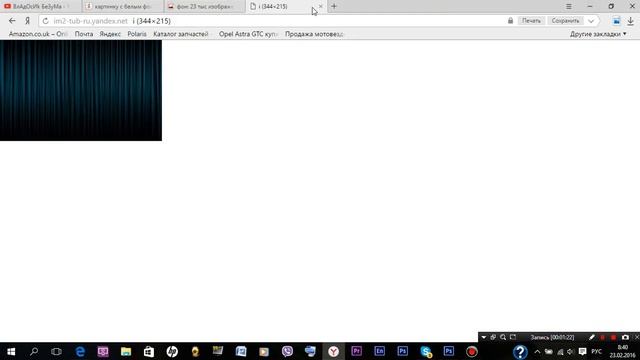Open the Windows Start menu
640x360 pixels.
pos(11,351)
